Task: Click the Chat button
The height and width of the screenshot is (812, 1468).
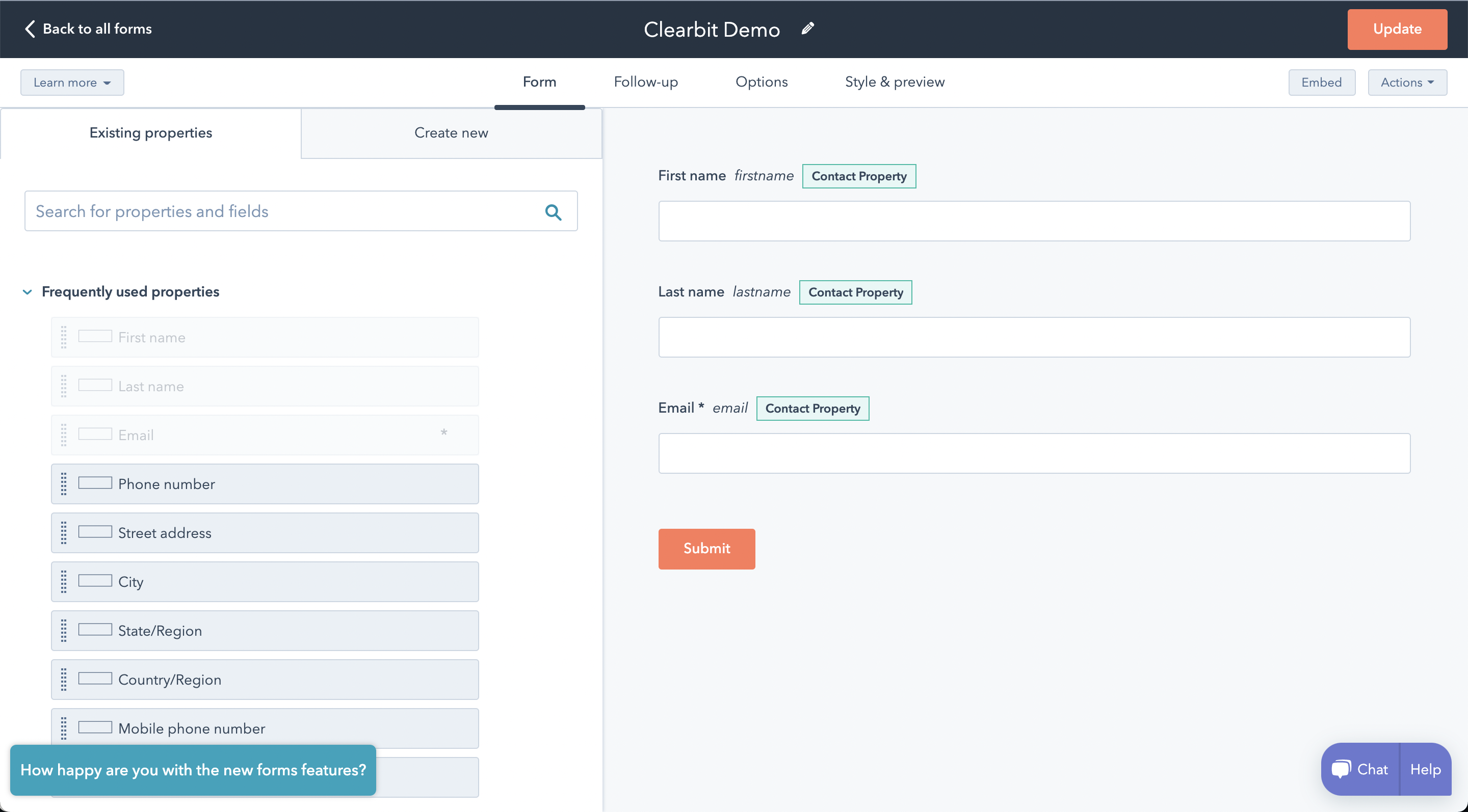Action: [1360, 769]
